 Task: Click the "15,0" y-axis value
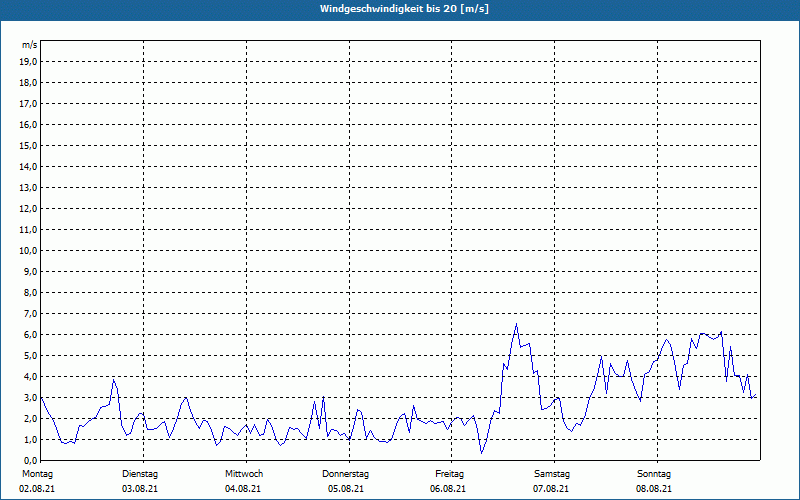[x=29, y=145]
